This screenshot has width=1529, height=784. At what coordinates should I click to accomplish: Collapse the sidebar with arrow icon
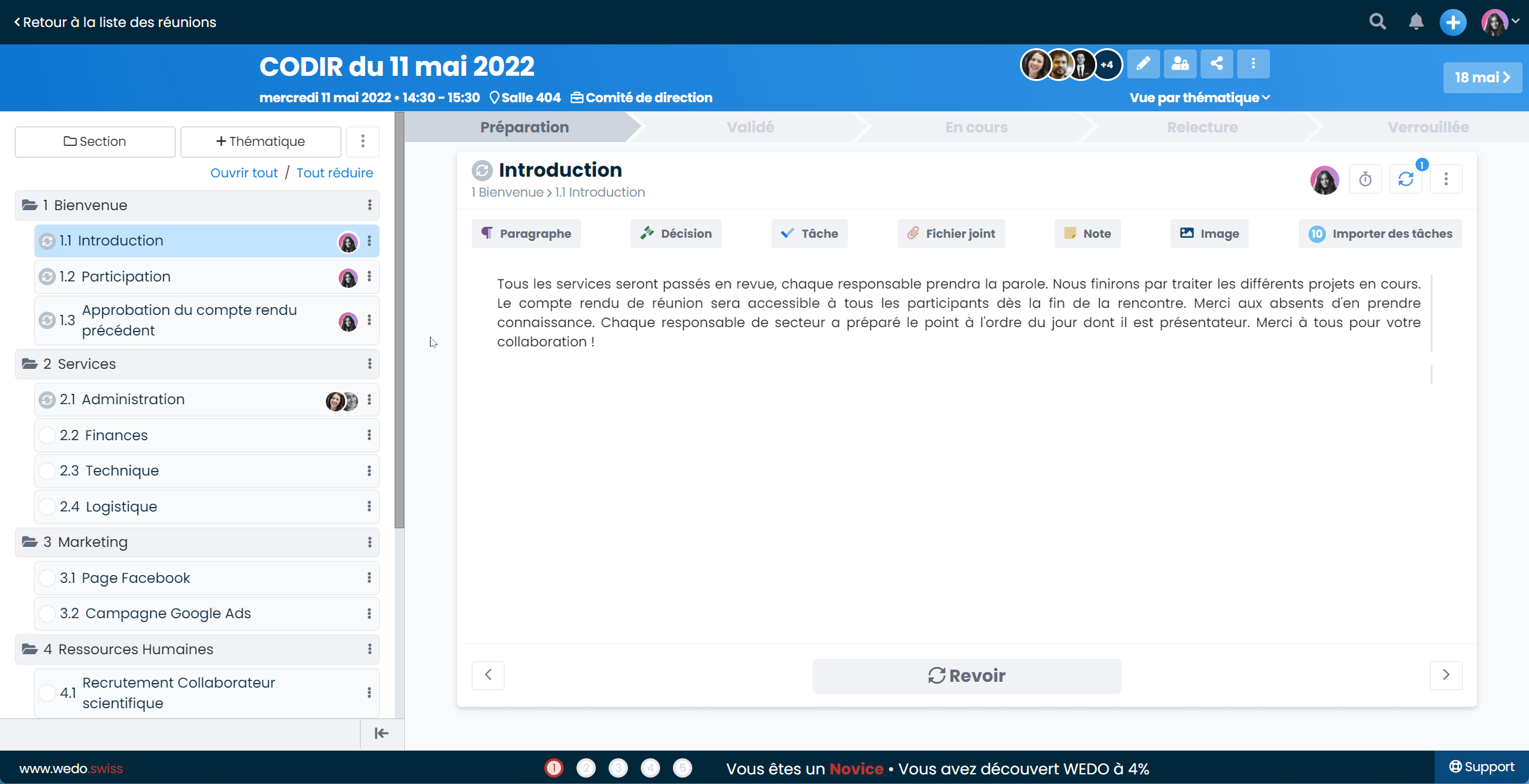pos(381,733)
